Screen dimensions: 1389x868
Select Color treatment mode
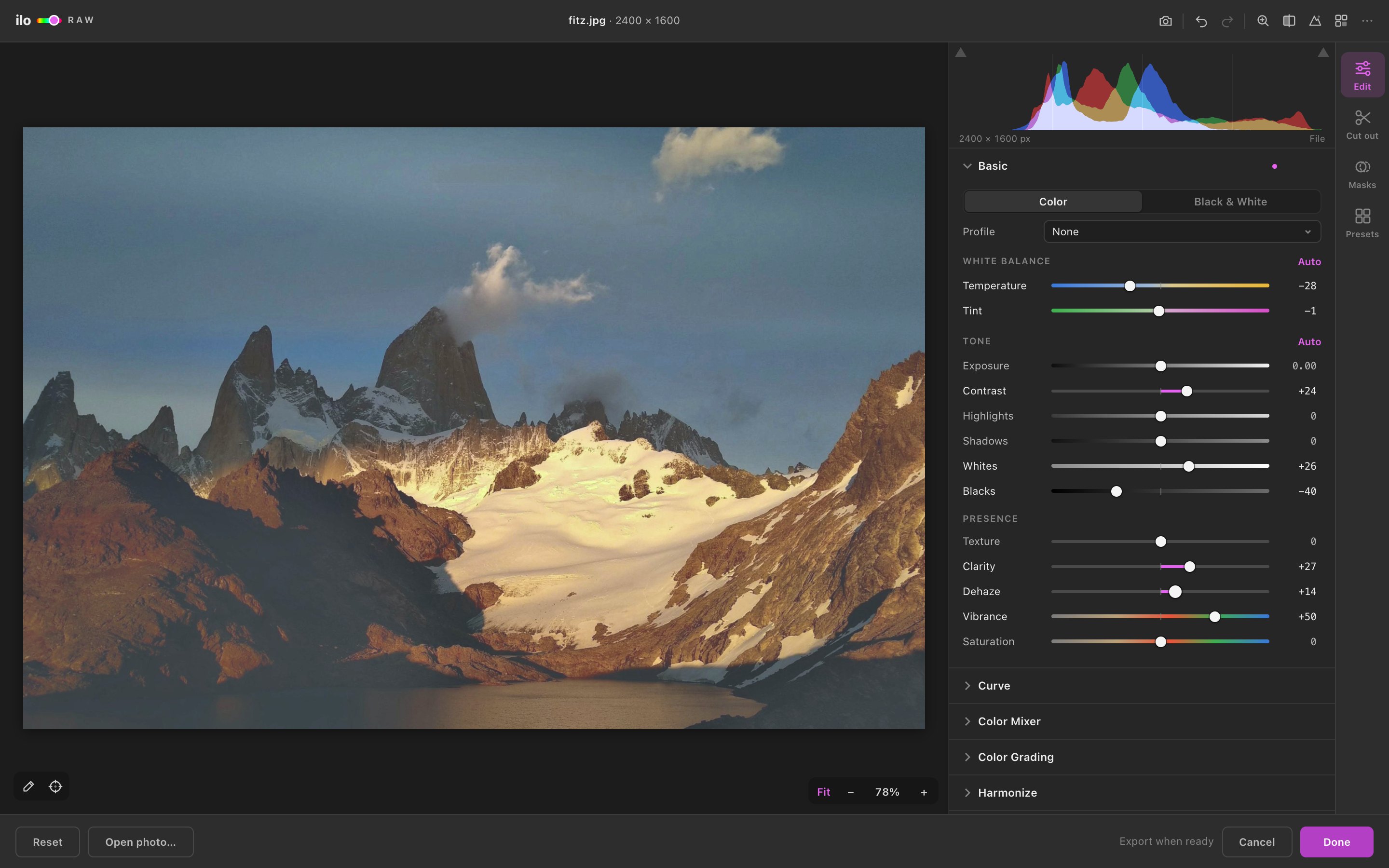point(1053,202)
